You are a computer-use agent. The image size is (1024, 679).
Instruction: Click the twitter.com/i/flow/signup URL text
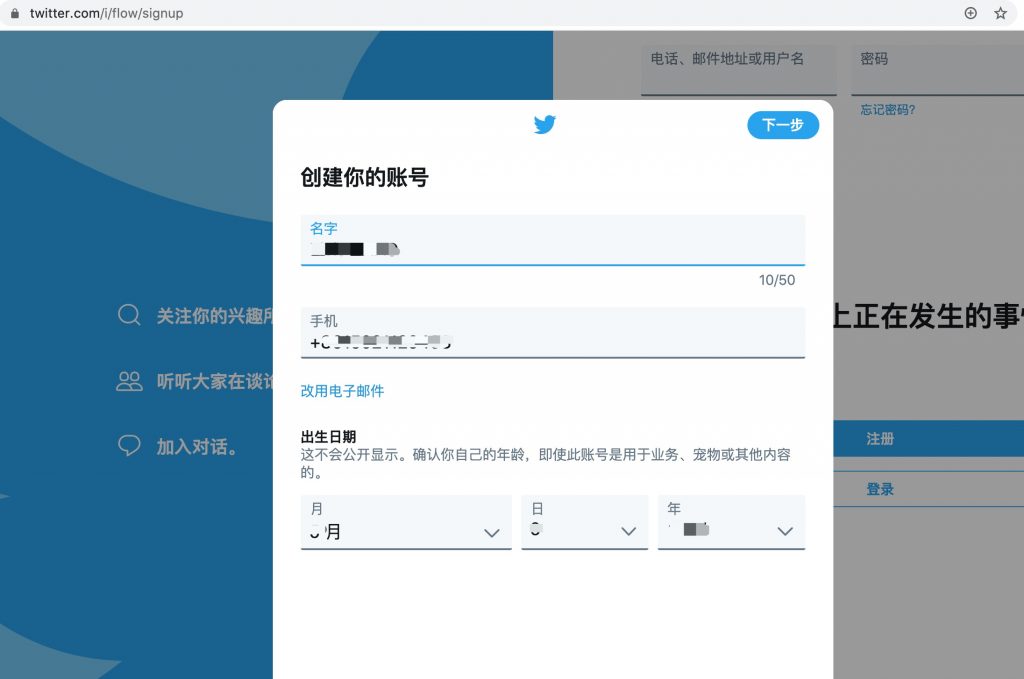pos(106,13)
